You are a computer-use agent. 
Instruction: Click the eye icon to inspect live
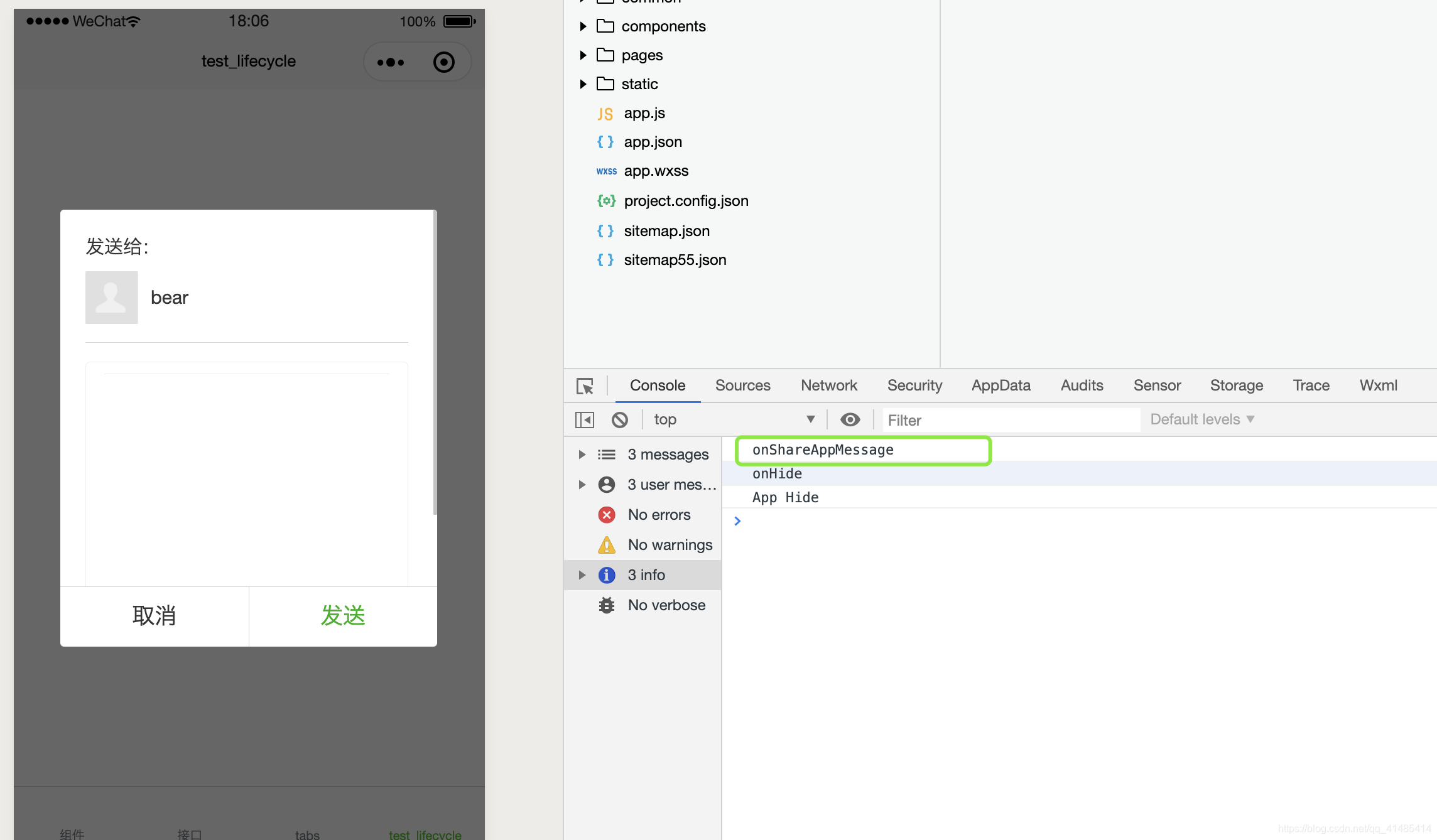click(x=850, y=419)
